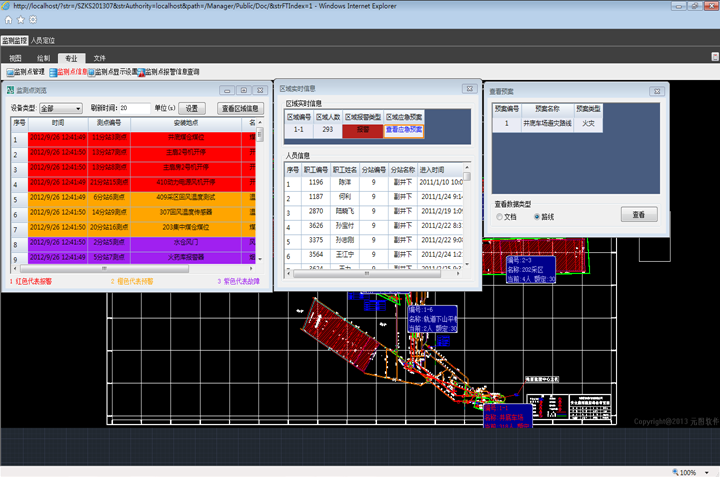720x477 pixels.
Task: Select the 路线 radio option
Action: 536,216
